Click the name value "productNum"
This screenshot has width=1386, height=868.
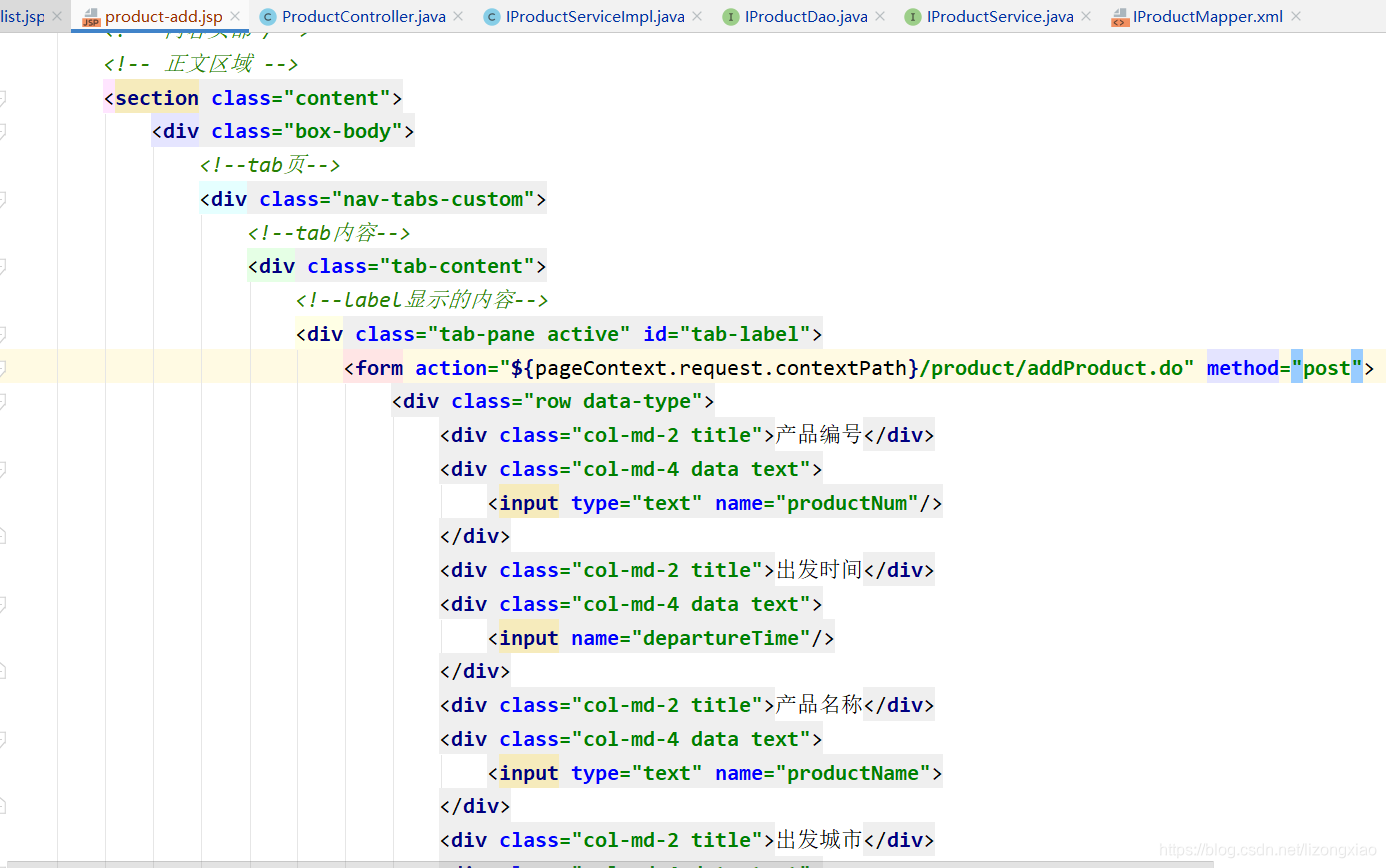coord(847,503)
